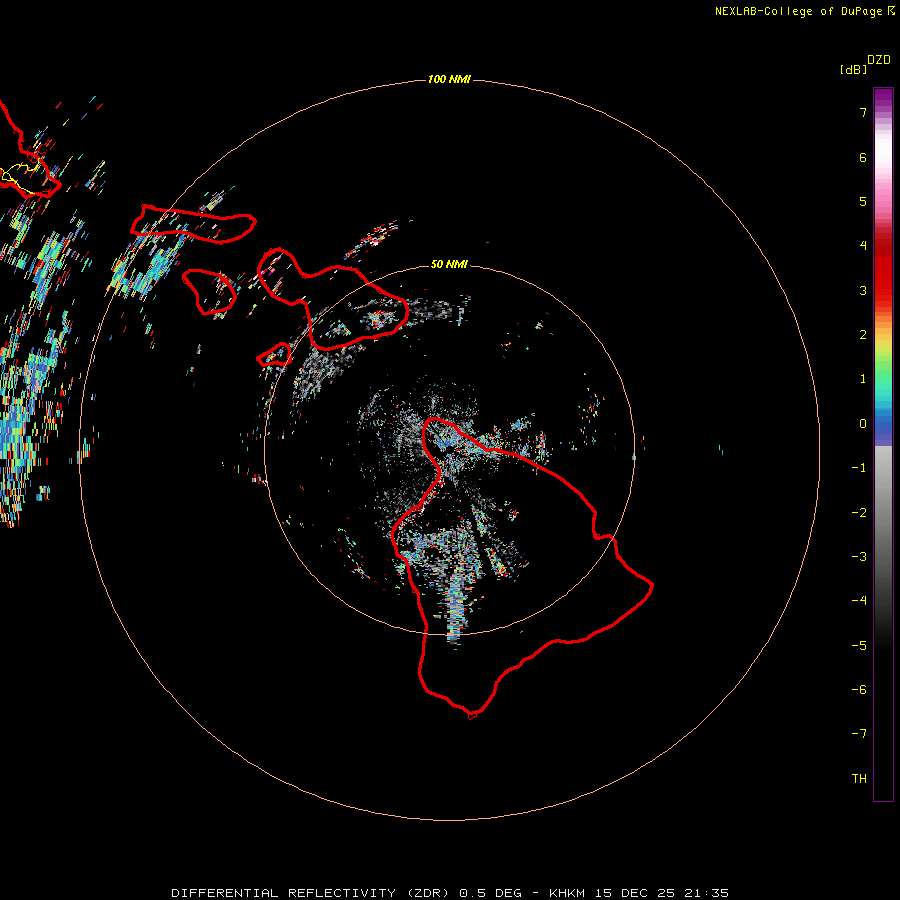Click the red 3 dB band in color bar
Screen dimensions: 900x900
[883, 287]
